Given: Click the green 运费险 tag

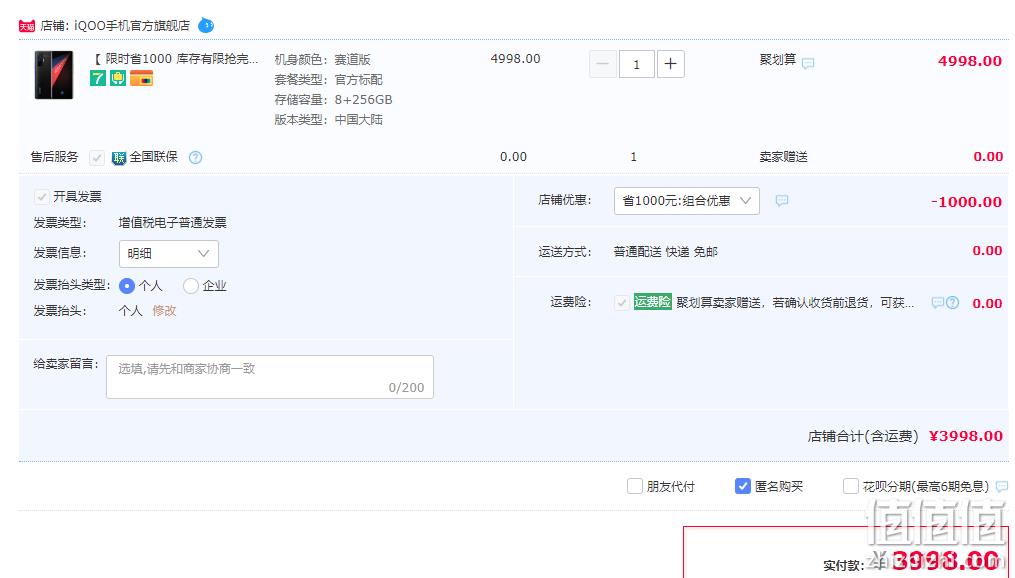Looking at the screenshot, I should (652, 302).
